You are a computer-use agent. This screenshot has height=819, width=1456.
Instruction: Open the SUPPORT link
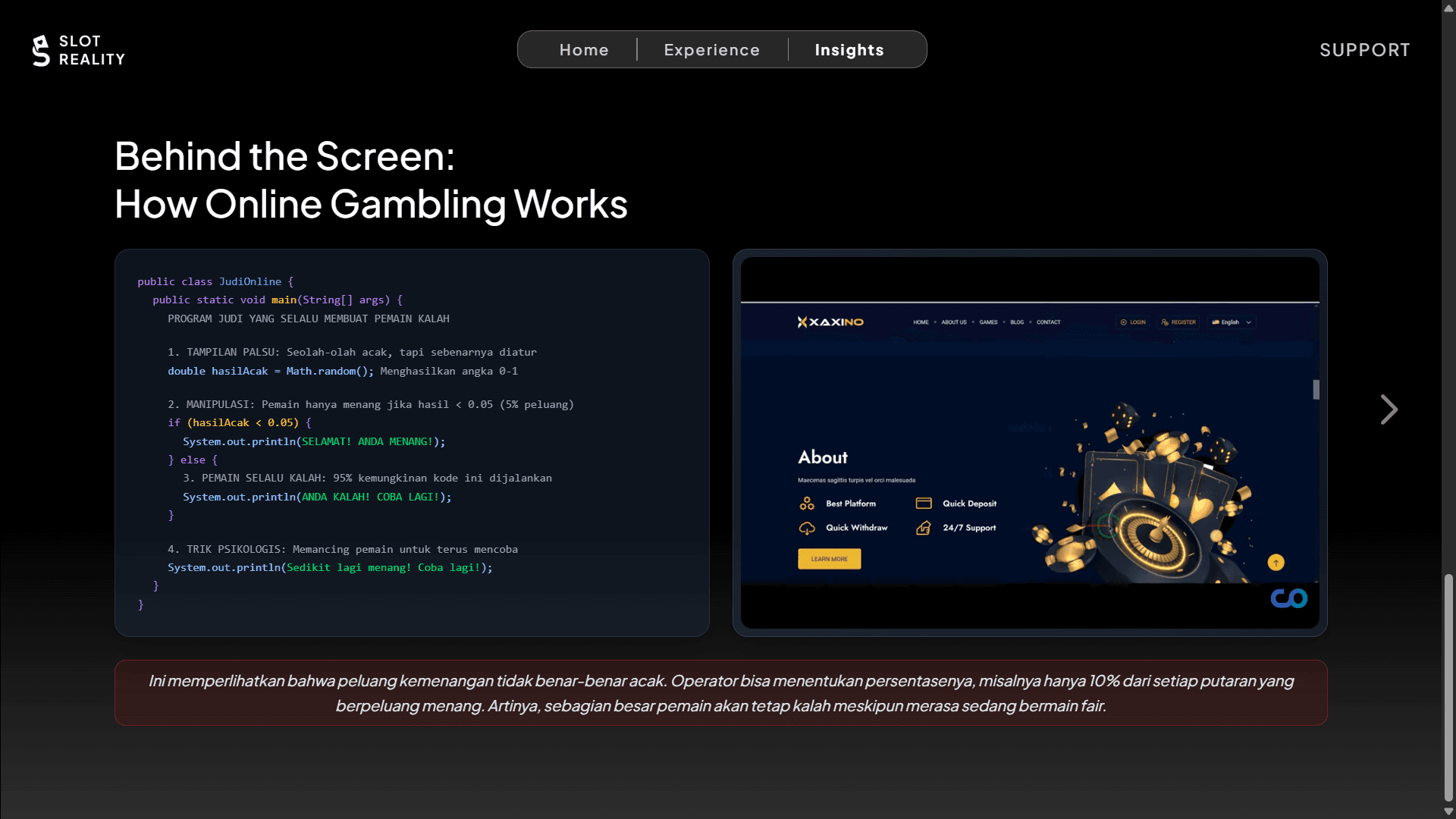(x=1364, y=50)
